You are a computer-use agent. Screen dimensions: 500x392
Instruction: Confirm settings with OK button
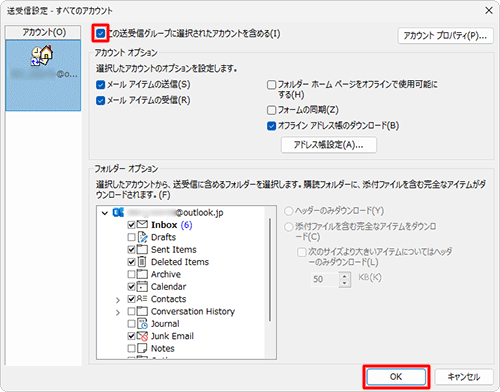pos(396,377)
